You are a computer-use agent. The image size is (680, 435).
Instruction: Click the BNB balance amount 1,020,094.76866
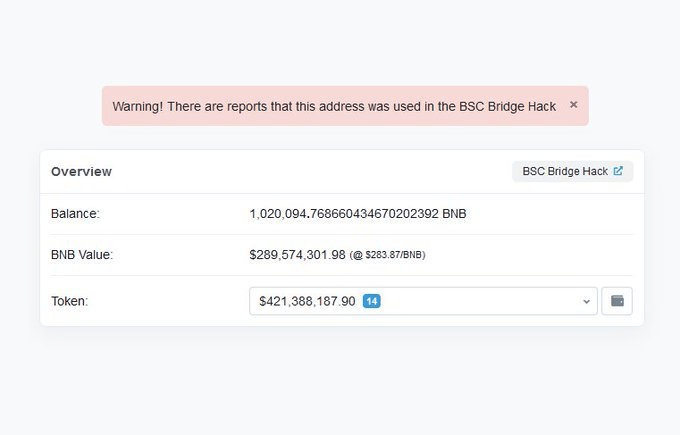(344, 214)
